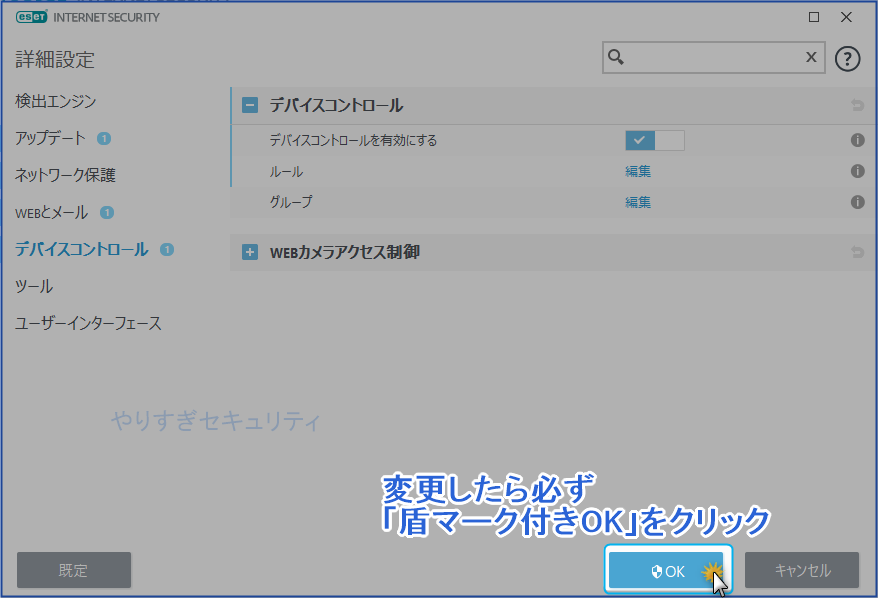Open アップデート settings category
The width and height of the screenshot is (878, 598).
(x=50, y=138)
